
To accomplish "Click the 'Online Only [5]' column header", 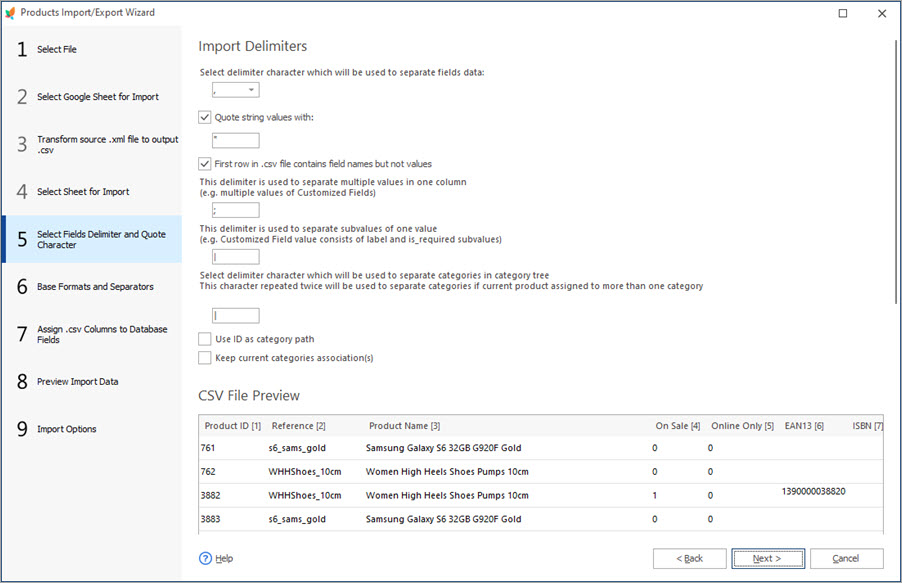I will (742, 426).
